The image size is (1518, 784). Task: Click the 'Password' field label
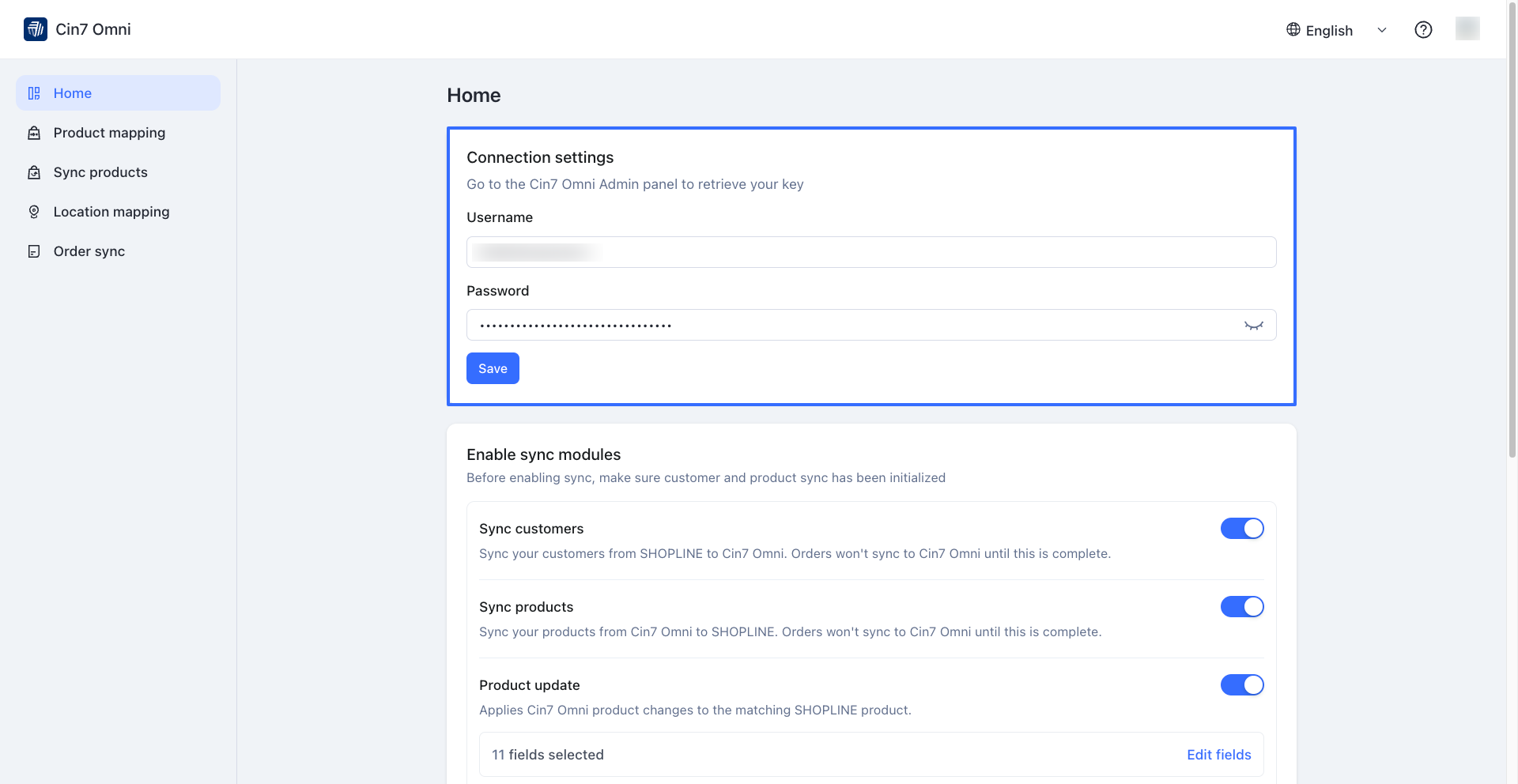tap(498, 291)
